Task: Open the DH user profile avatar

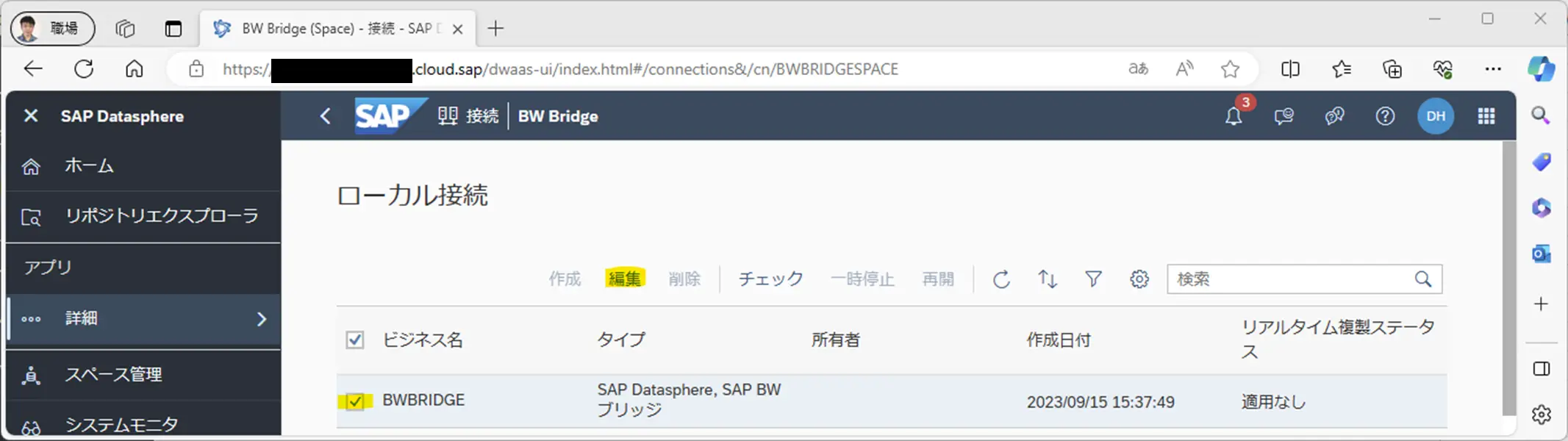Action: coord(1435,116)
